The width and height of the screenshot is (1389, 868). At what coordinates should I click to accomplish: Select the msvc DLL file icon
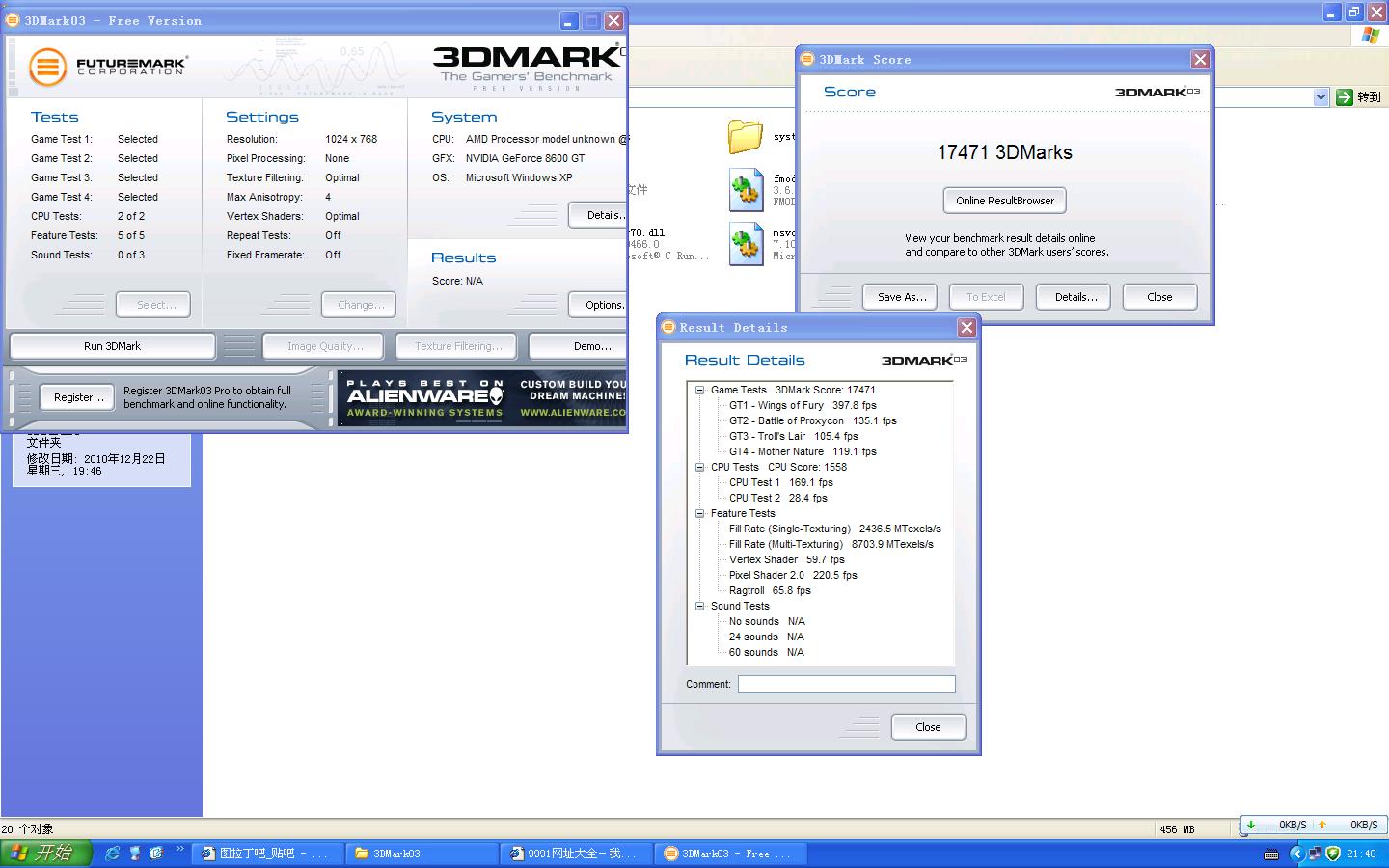pyautogui.click(x=746, y=244)
